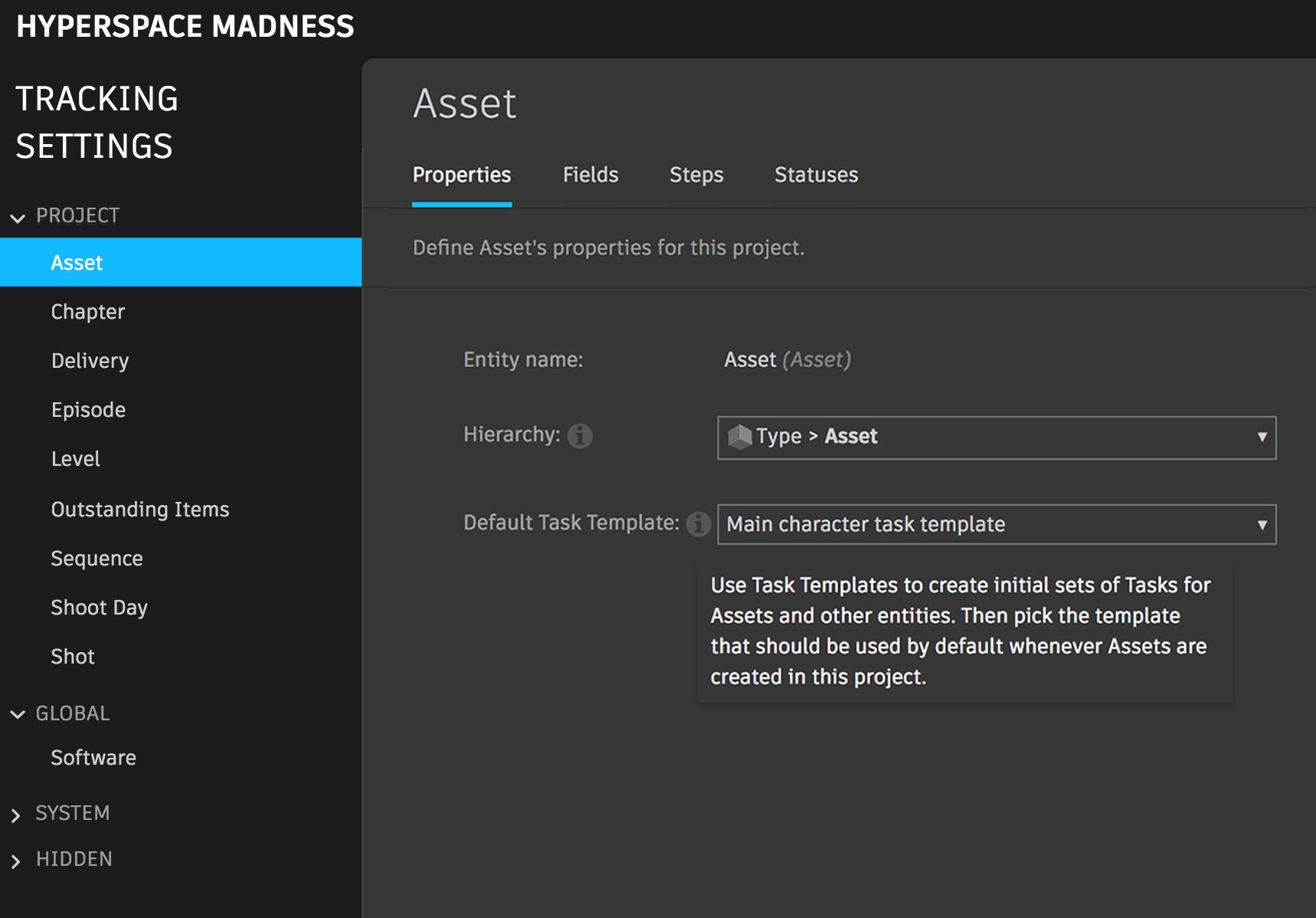Switch to the Properties tab

tap(462, 175)
